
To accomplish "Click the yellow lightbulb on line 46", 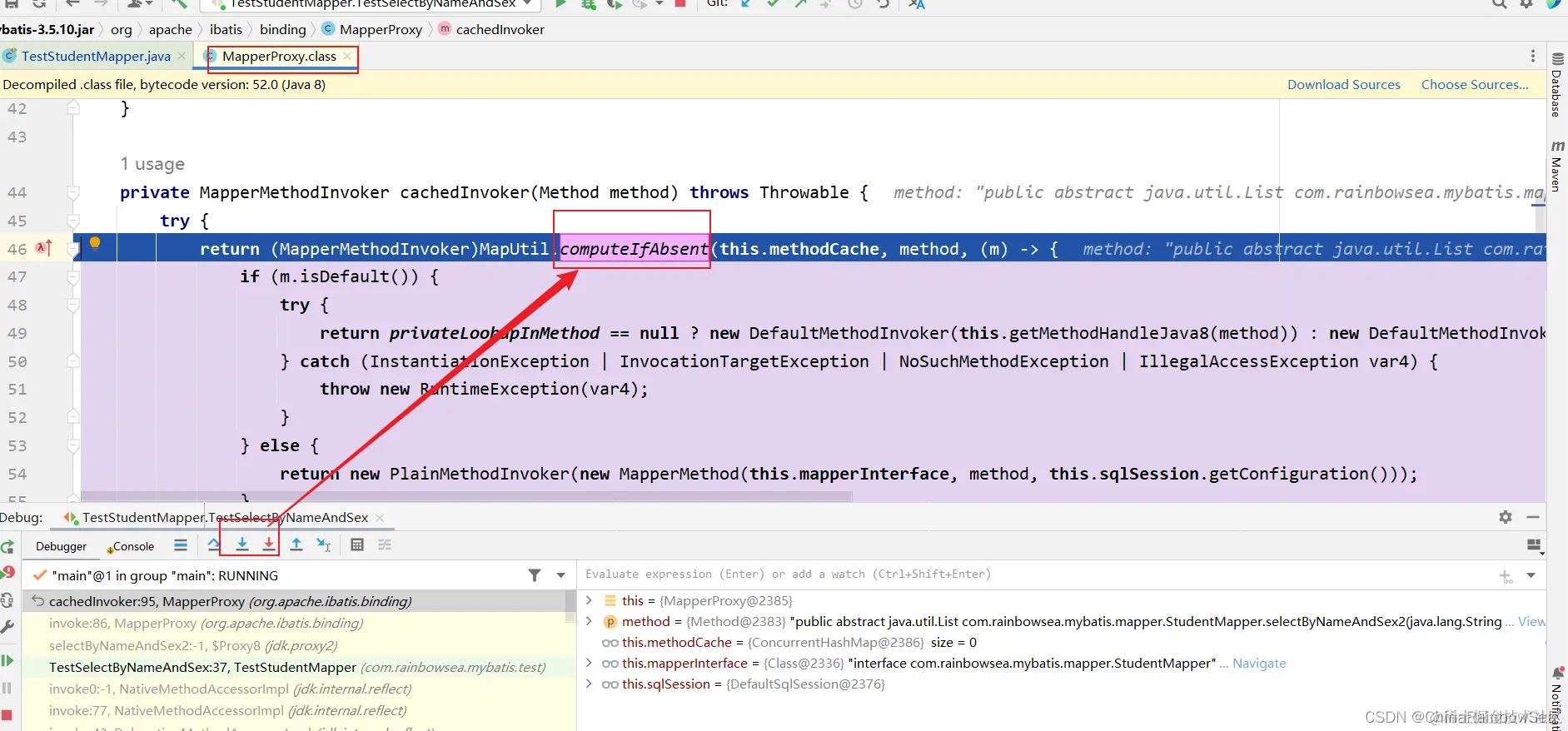I will (x=95, y=244).
